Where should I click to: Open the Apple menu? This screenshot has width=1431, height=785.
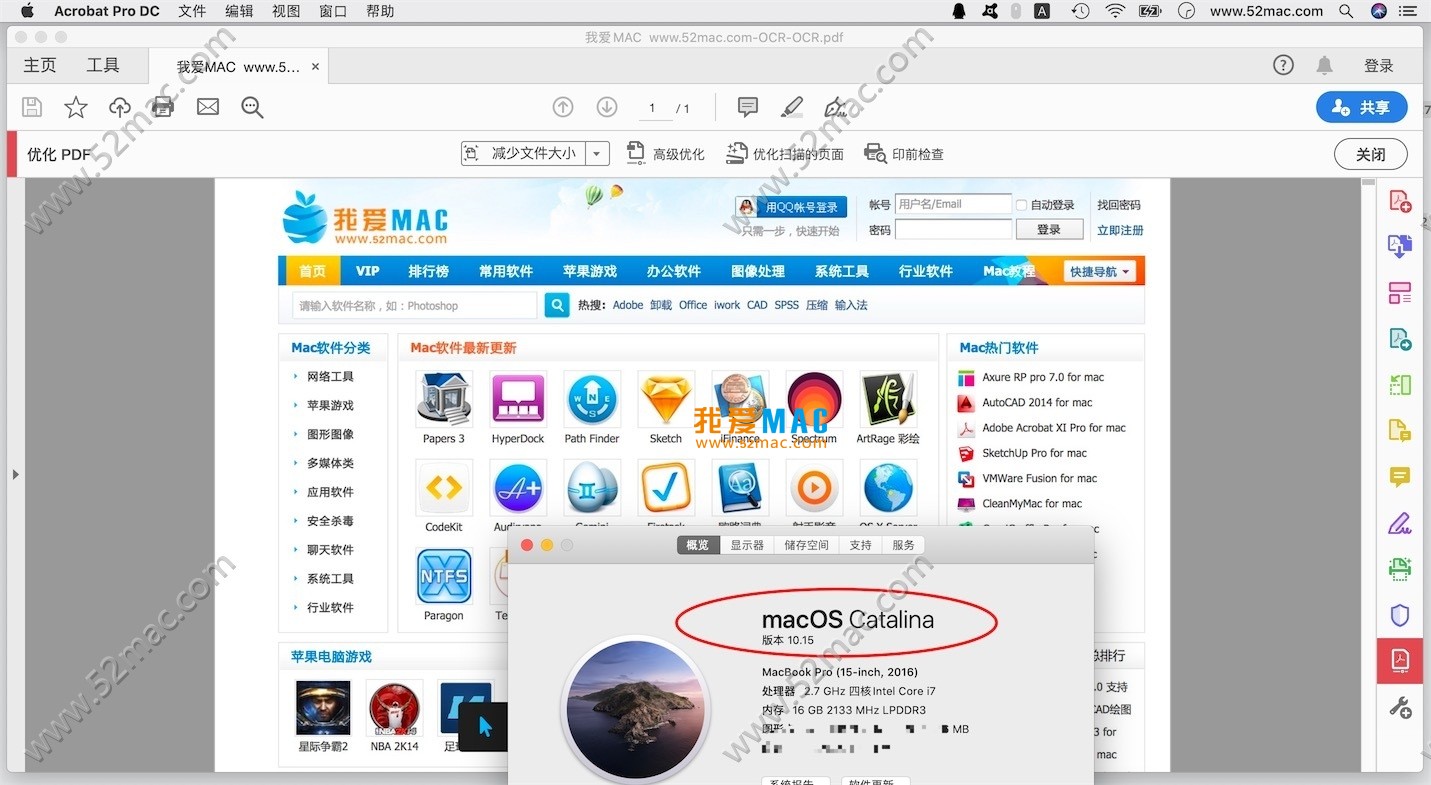tap(27, 11)
